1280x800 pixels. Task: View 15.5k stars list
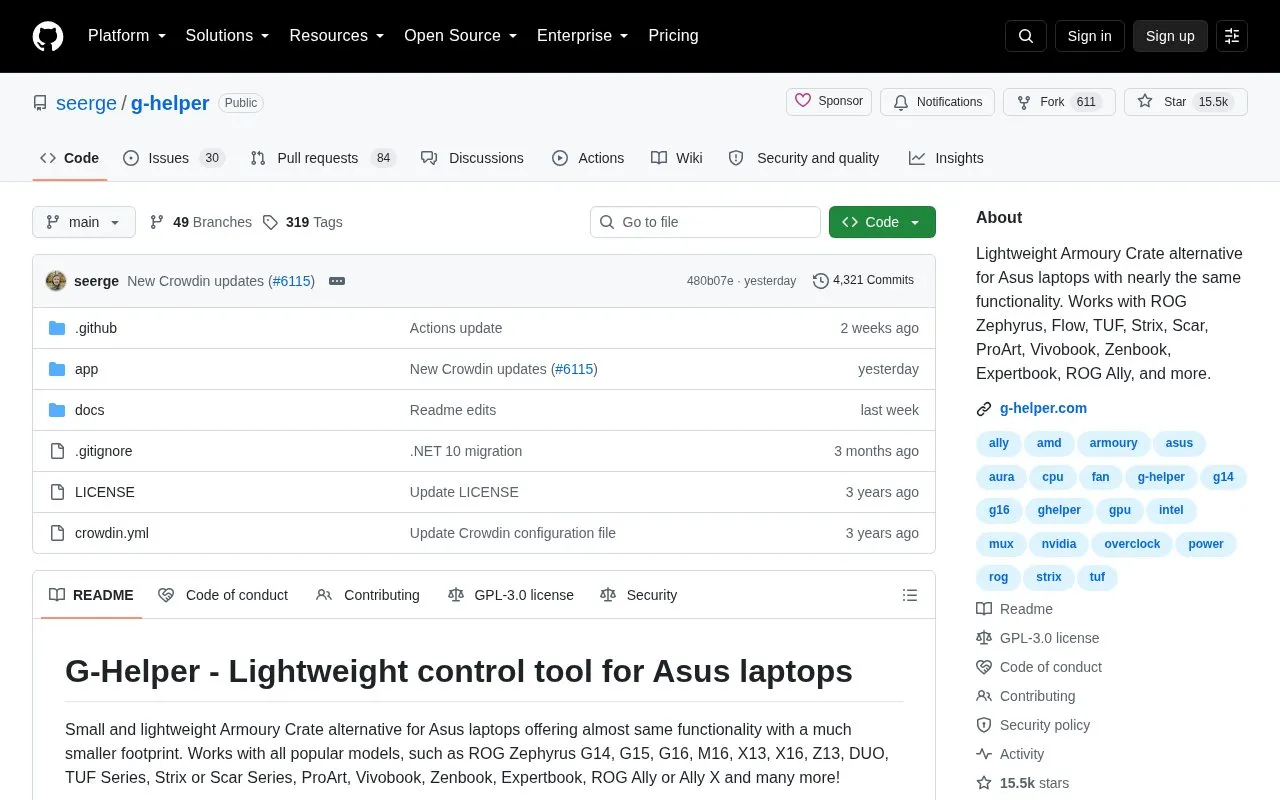click(1034, 783)
